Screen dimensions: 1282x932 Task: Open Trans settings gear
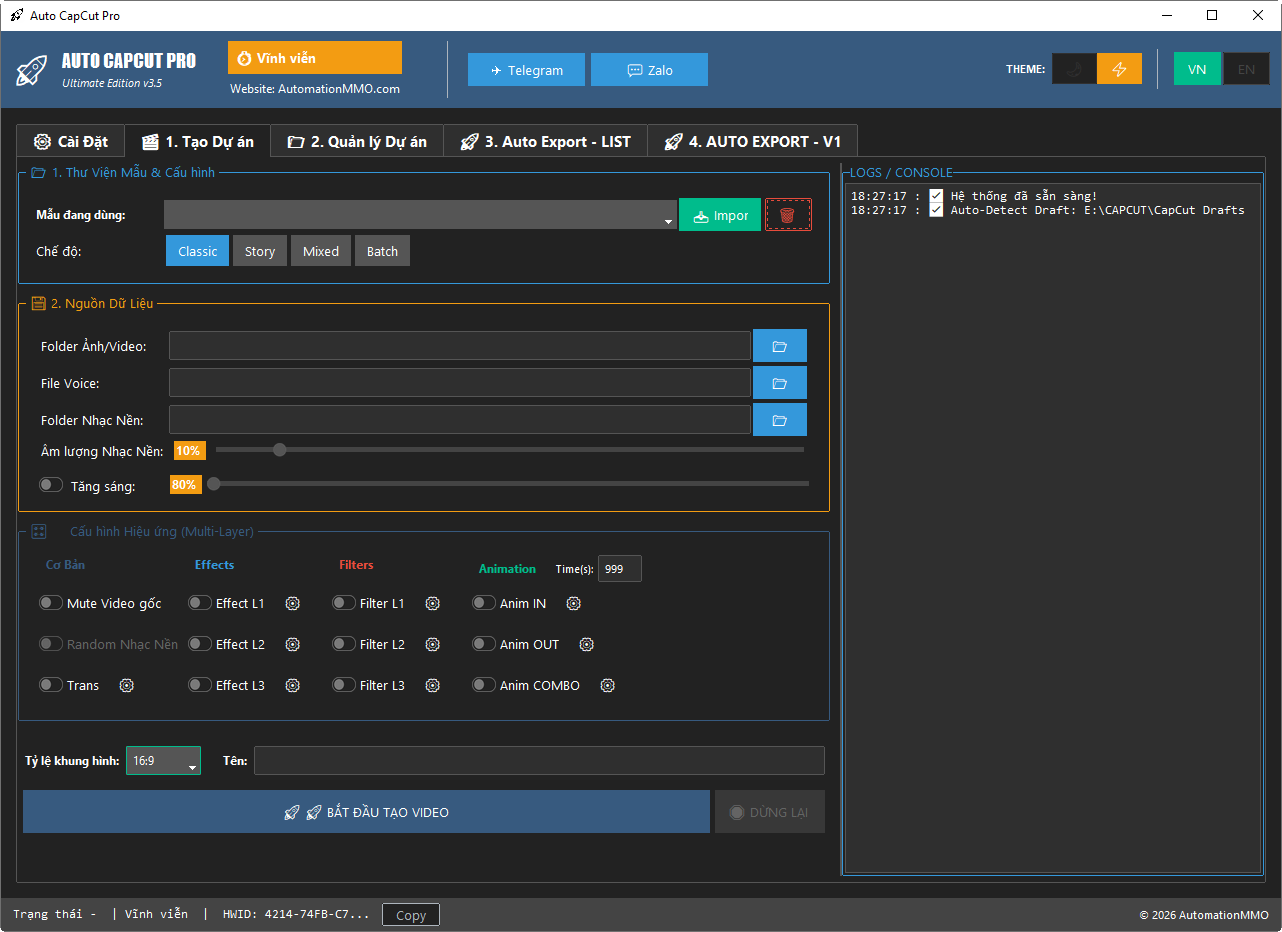[x=127, y=685]
